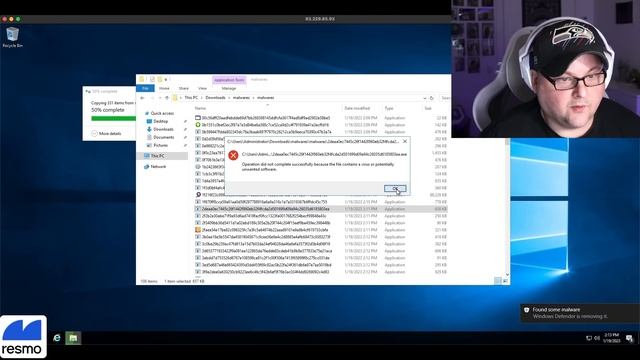Open the Manage tab under Application Tools
Viewport: 640px width, 360px height.
tap(229, 89)
